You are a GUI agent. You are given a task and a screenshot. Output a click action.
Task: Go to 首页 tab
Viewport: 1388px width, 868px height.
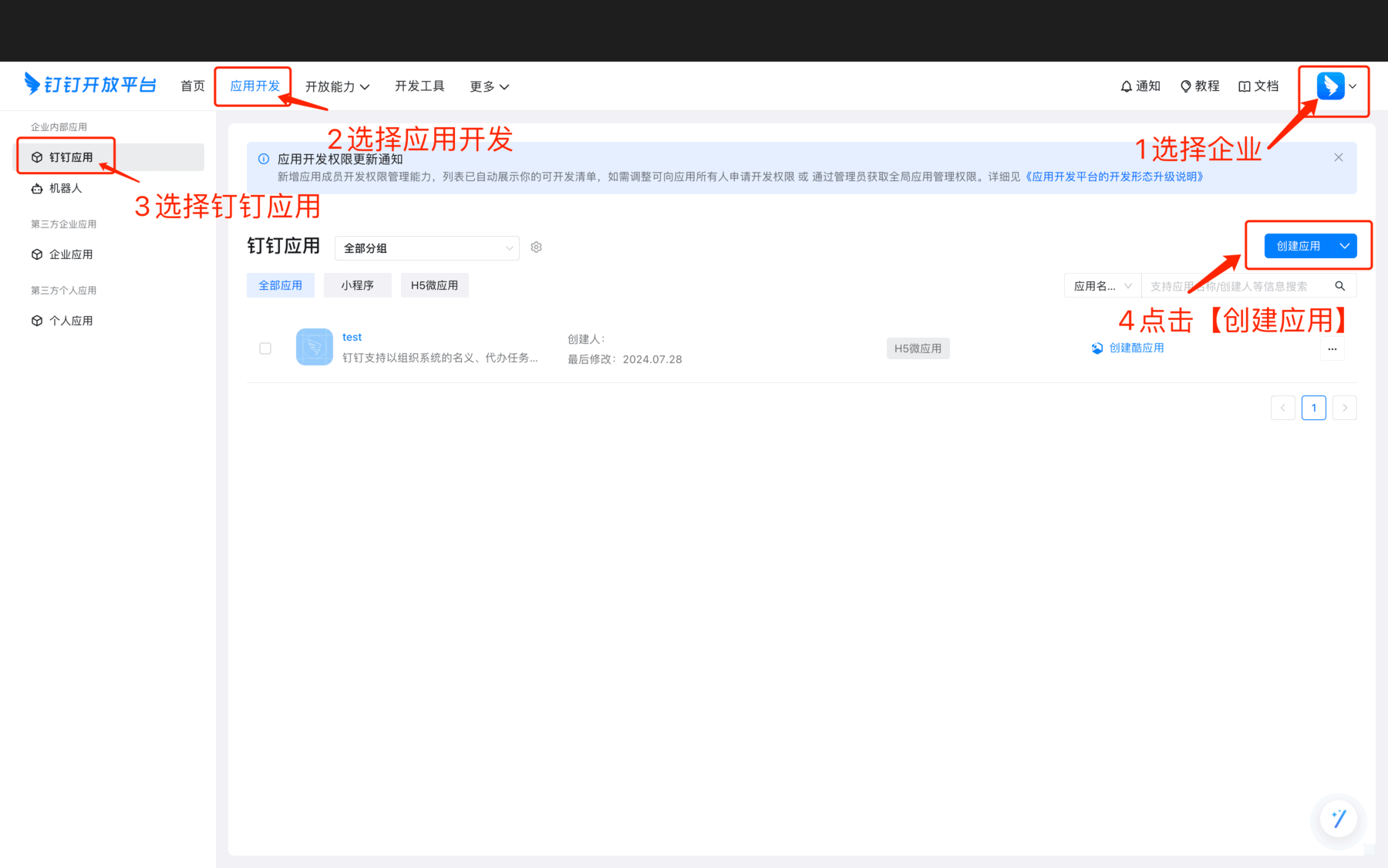[193, 86]
